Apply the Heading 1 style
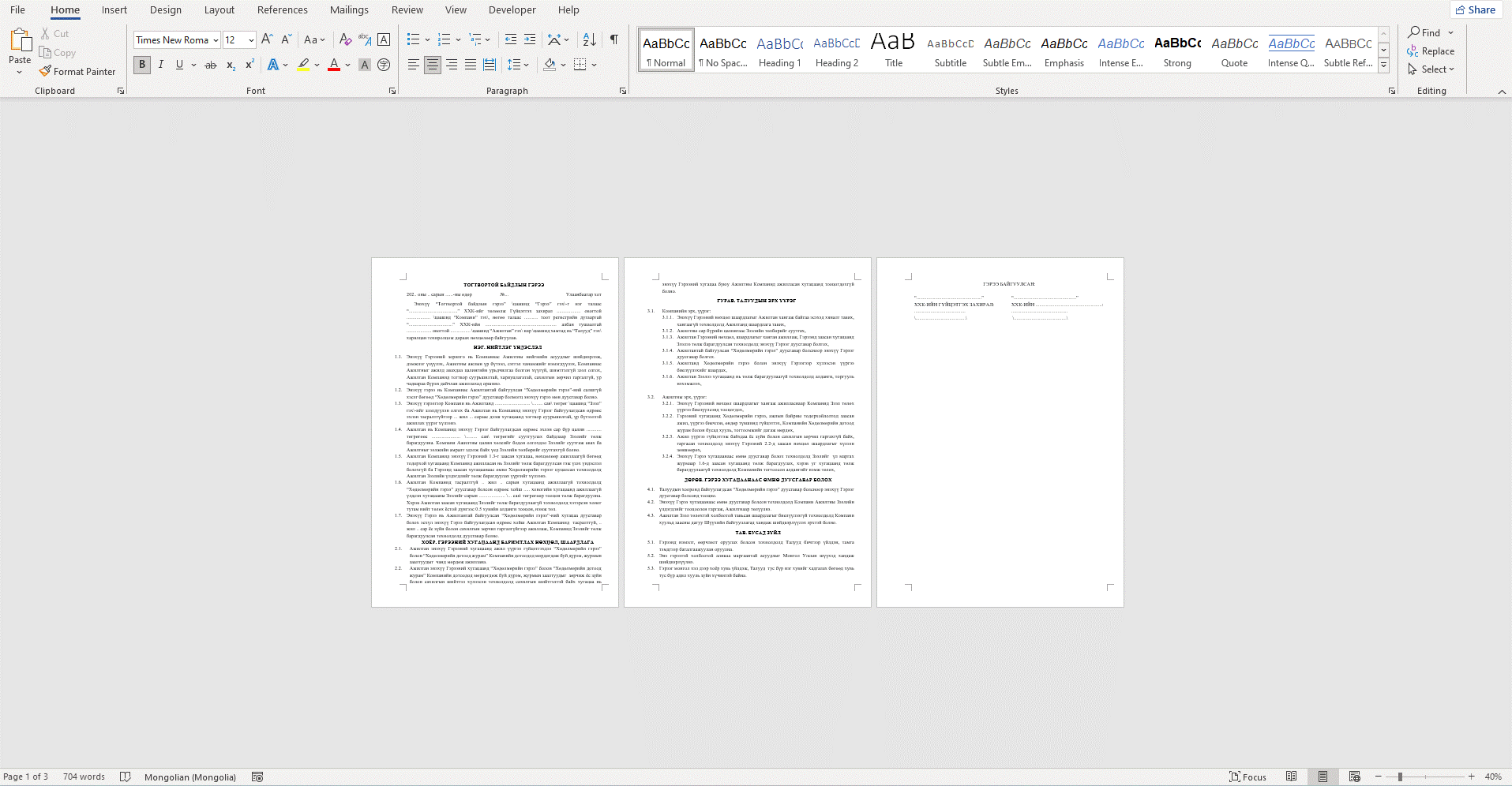 click(x=780, y=51)
